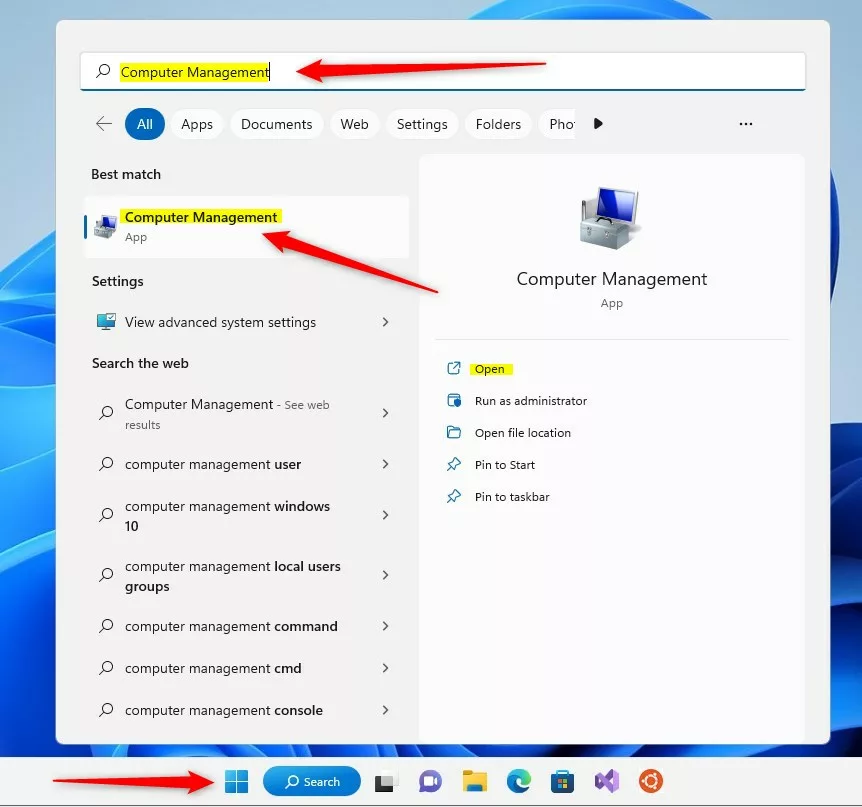Switch to the Settings filter tab

click(422, 124)
